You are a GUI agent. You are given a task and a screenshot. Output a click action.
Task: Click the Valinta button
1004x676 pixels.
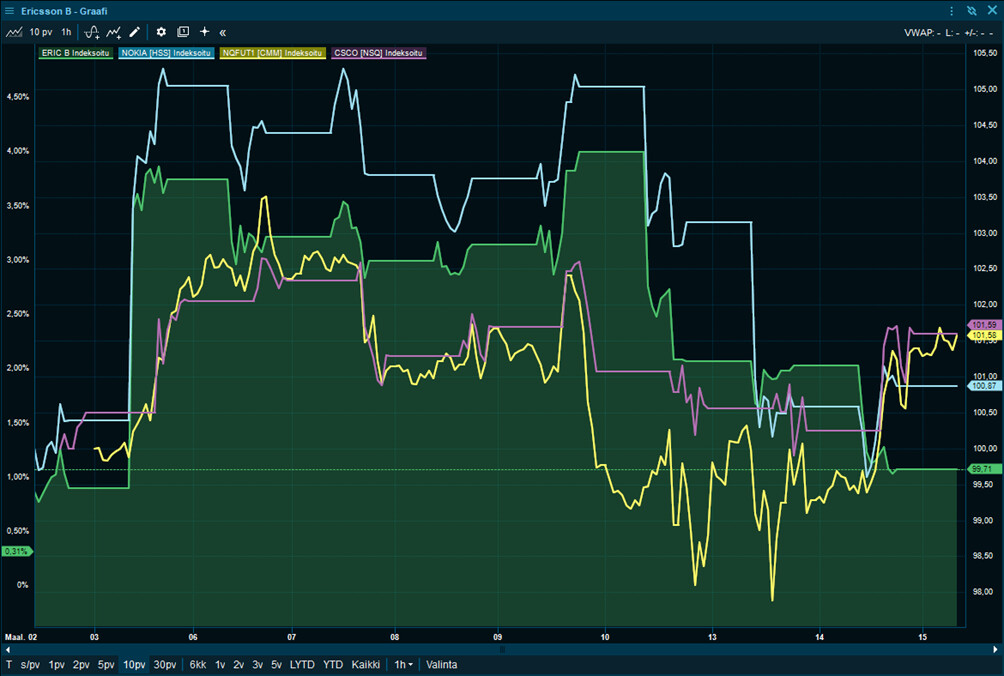point(441,664)
